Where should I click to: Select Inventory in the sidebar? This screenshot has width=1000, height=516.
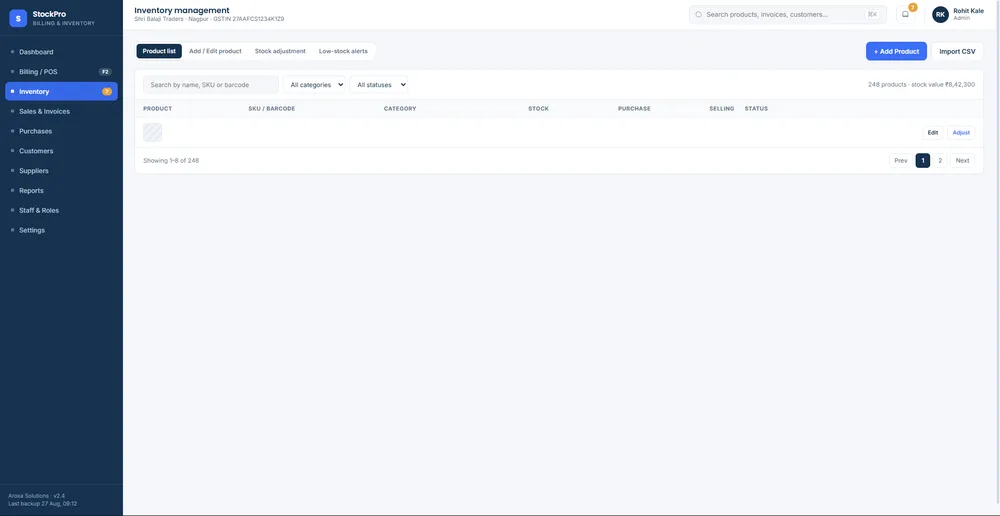pos(61,91)
